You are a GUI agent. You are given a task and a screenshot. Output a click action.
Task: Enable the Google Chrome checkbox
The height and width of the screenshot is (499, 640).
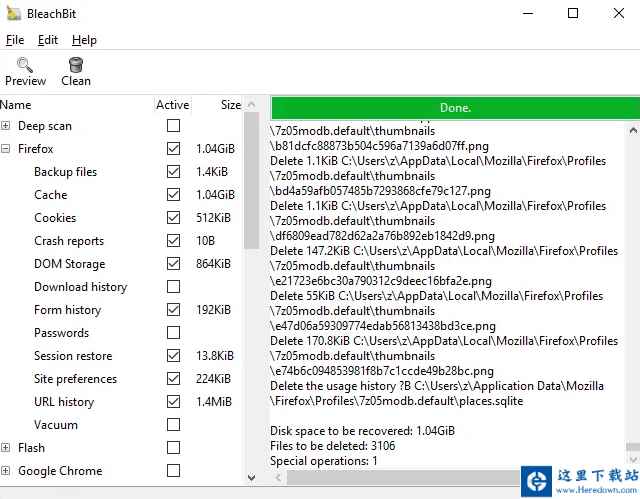[173, 470]
